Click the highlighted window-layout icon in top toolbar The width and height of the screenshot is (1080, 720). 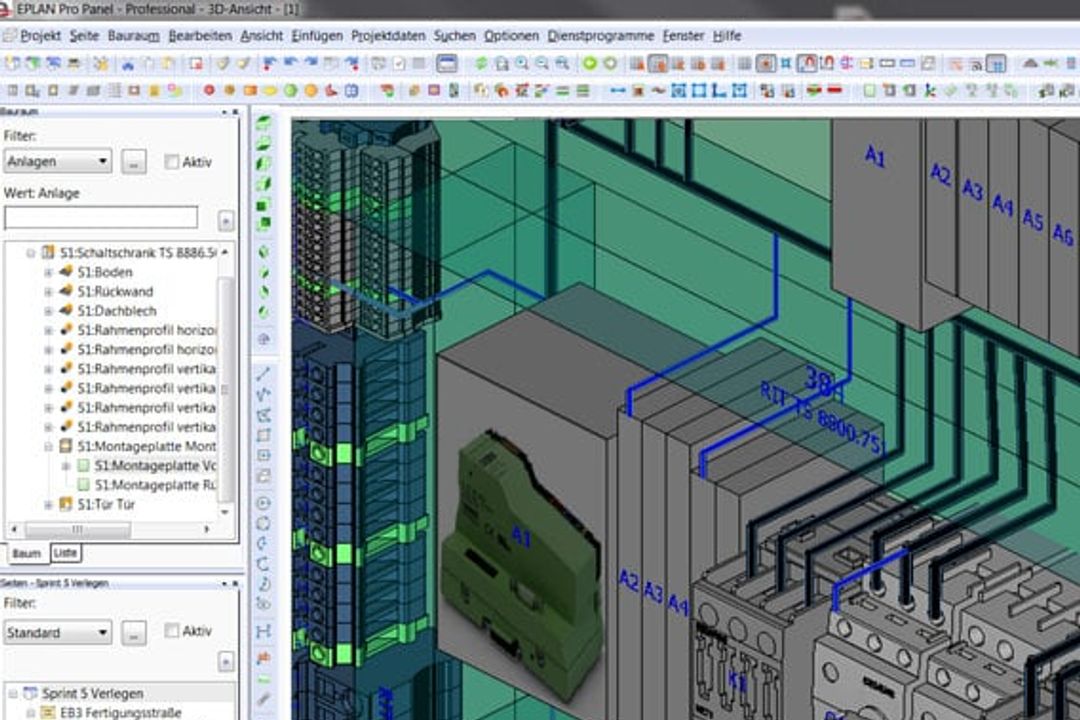point(446,64)
